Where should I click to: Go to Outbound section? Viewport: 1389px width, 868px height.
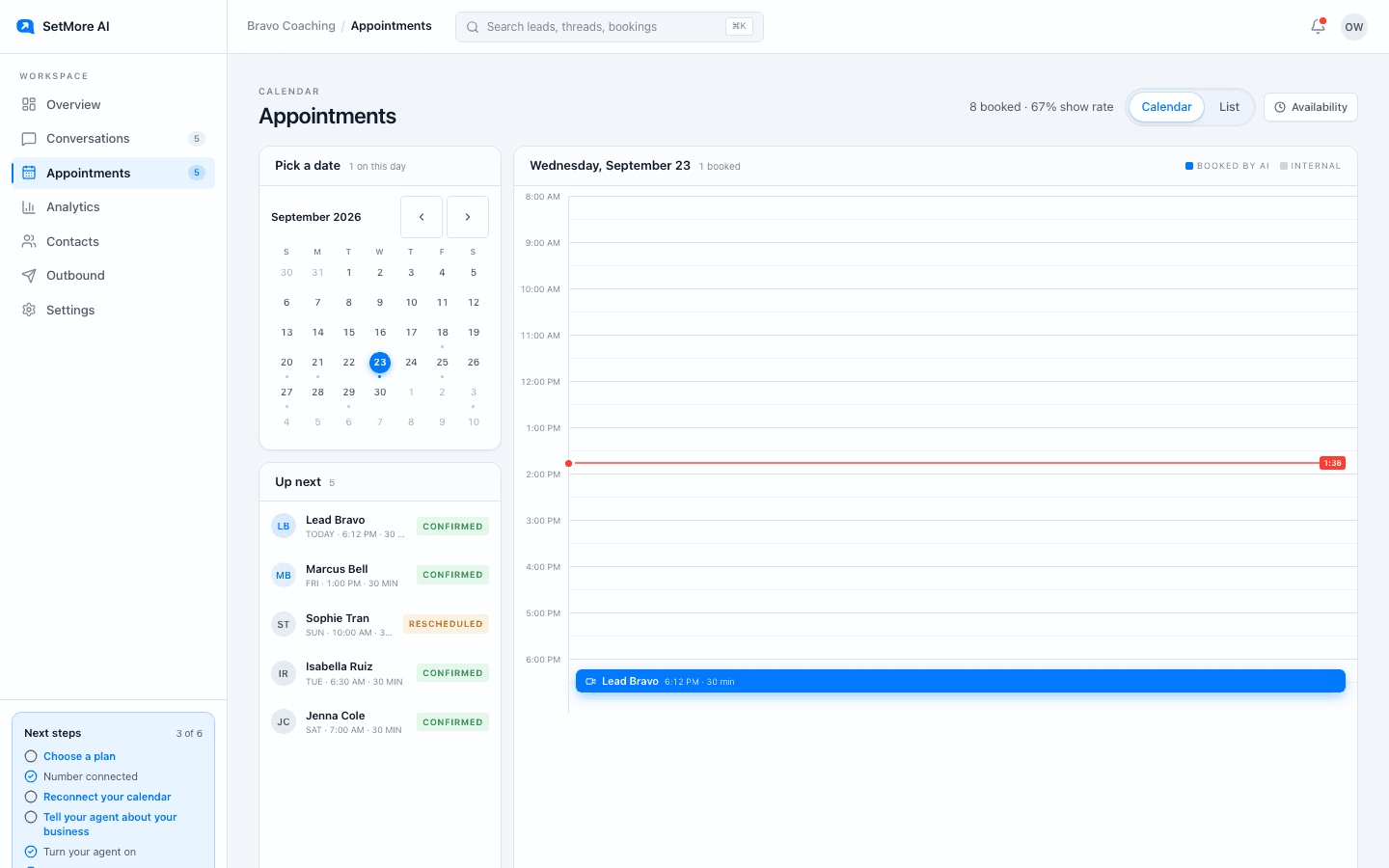pos(113,276)
